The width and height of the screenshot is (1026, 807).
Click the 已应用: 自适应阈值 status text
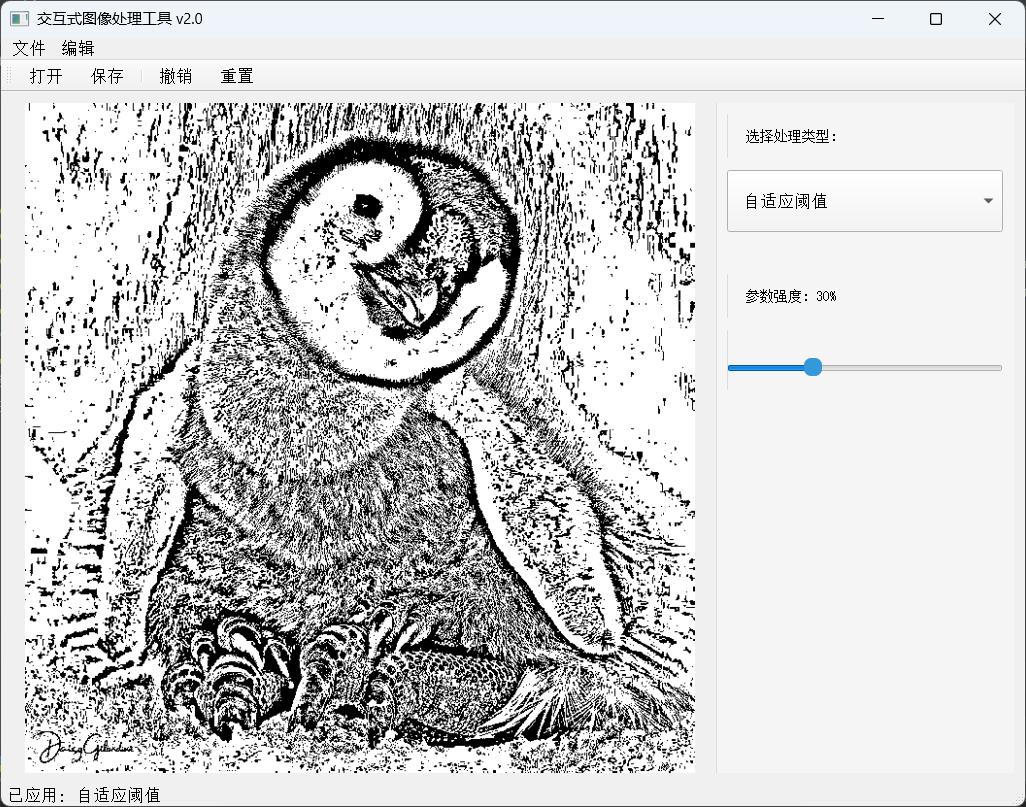pos(84,795)
